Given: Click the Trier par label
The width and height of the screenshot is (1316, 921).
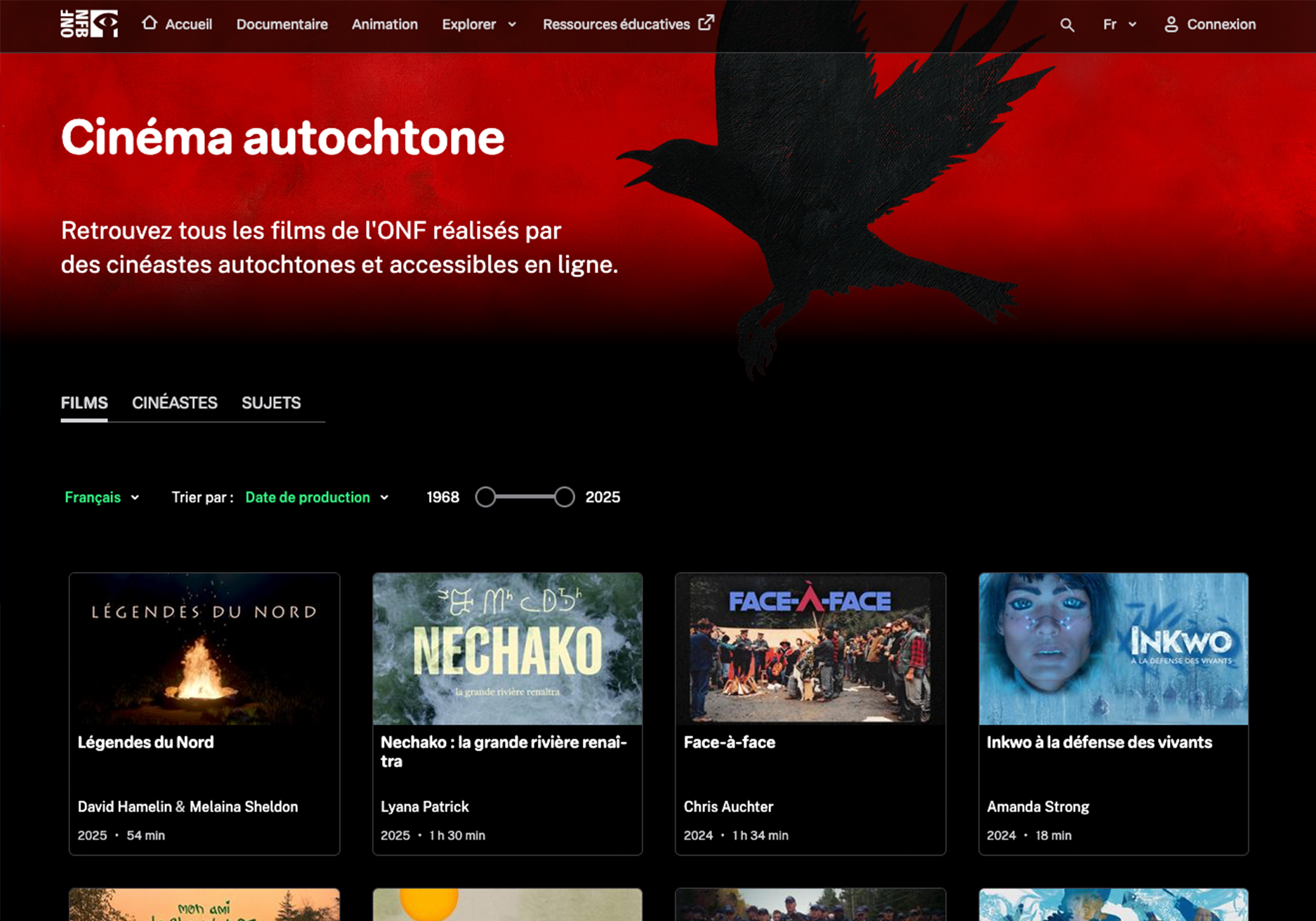Looking at the screenshot, I should pos(202,497).
